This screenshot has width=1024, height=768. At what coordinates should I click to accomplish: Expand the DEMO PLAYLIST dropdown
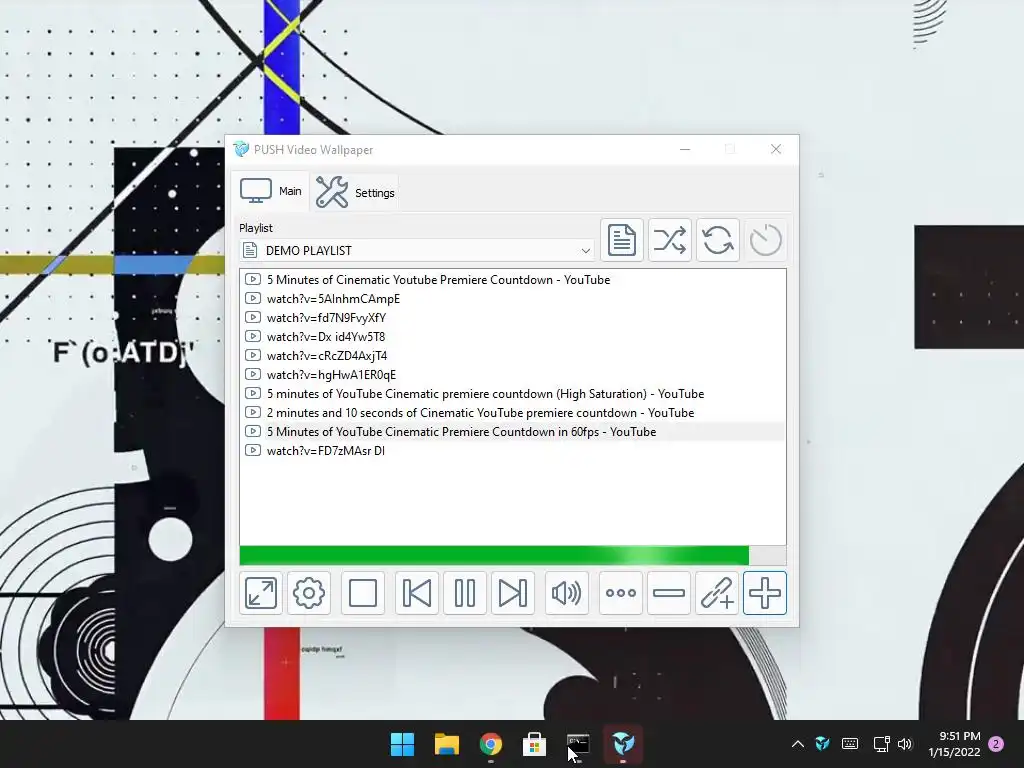click(585, 251)
